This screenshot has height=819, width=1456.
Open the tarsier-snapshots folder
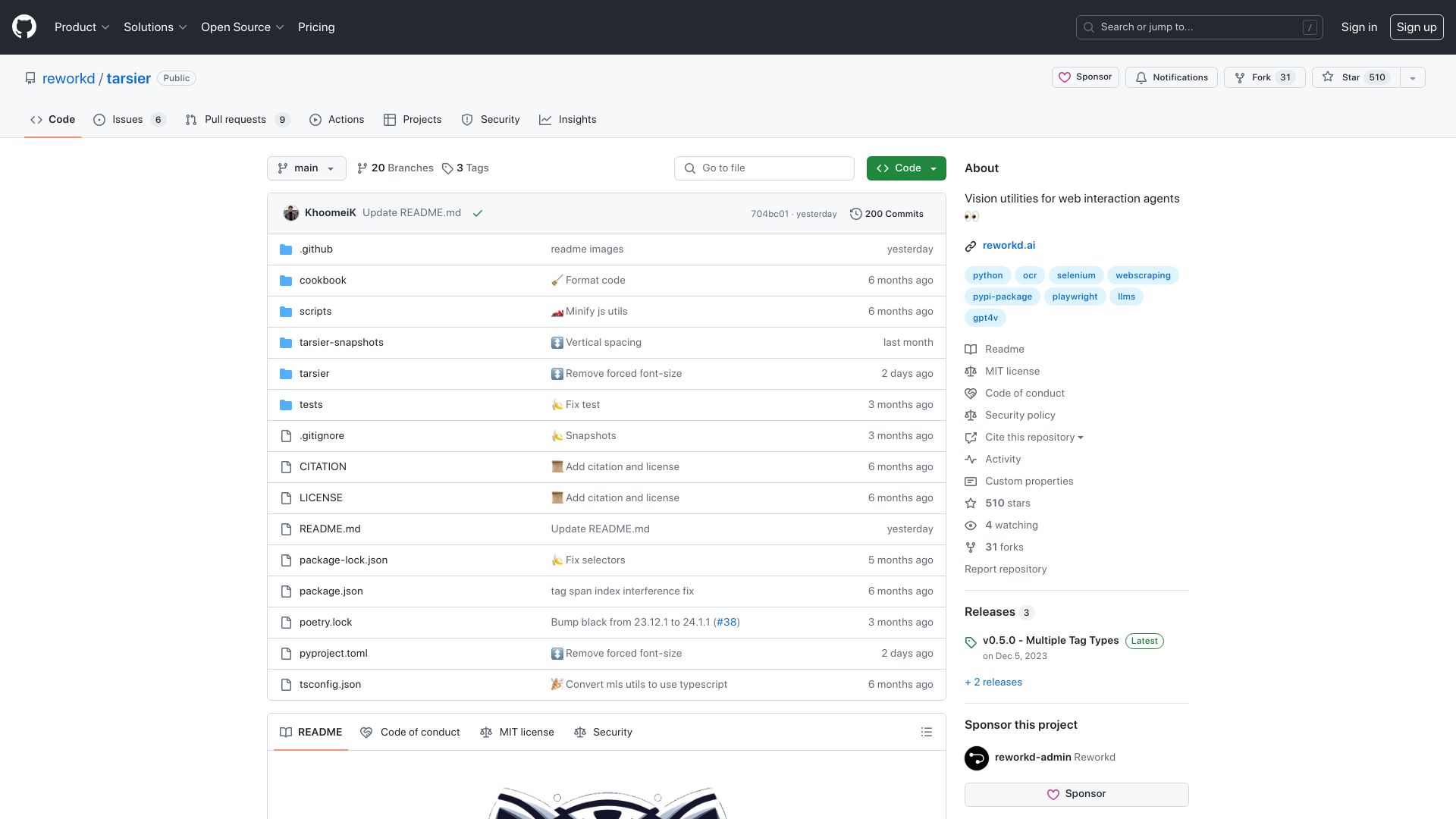pyautogui.click(x=341, y=342)
